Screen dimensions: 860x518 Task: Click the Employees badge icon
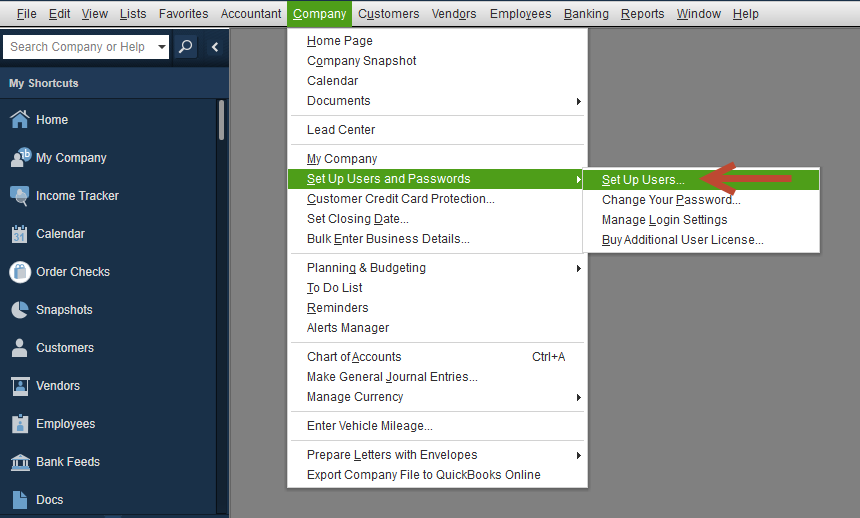tap(20, 424)
